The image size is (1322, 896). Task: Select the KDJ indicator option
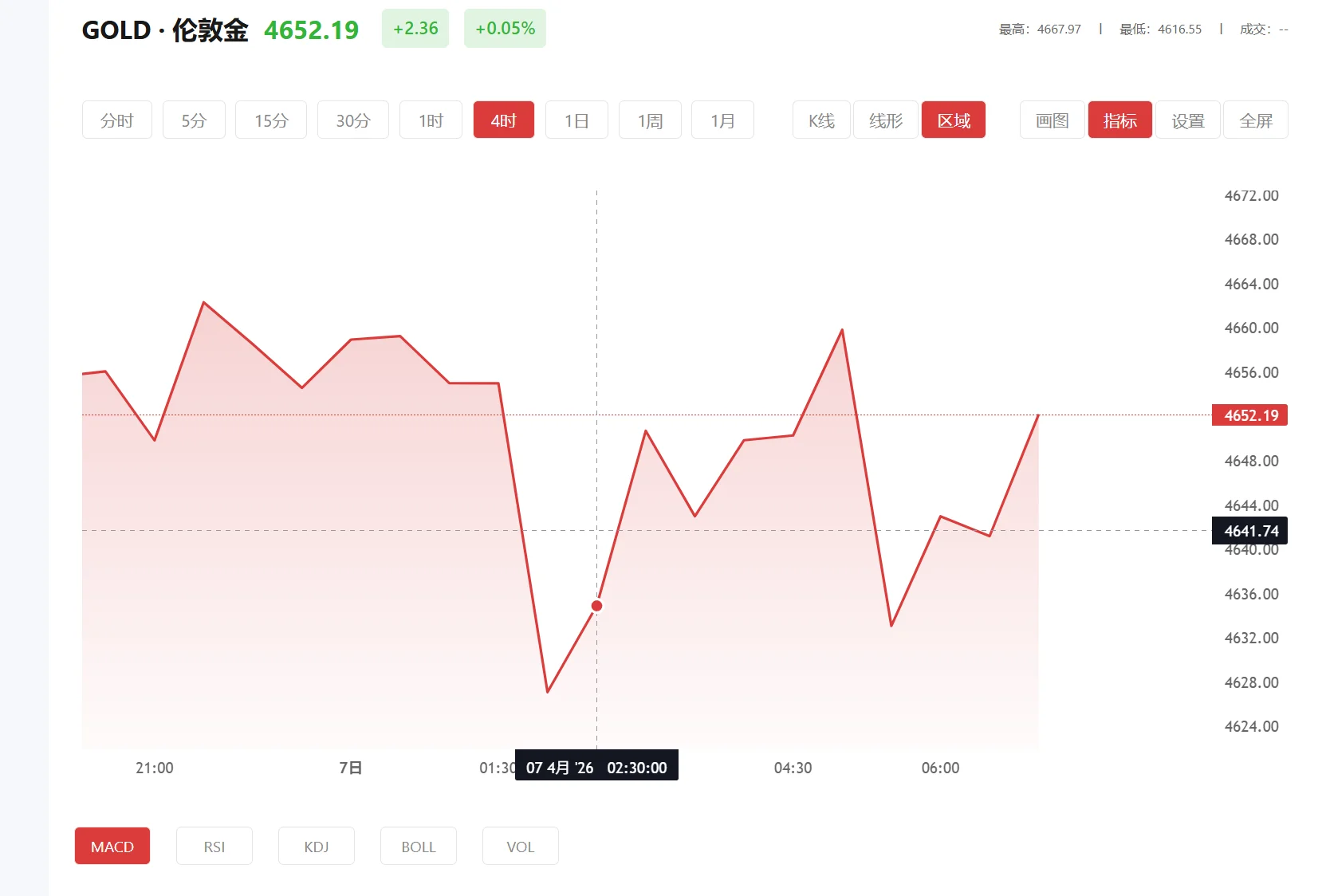point(316,846)
